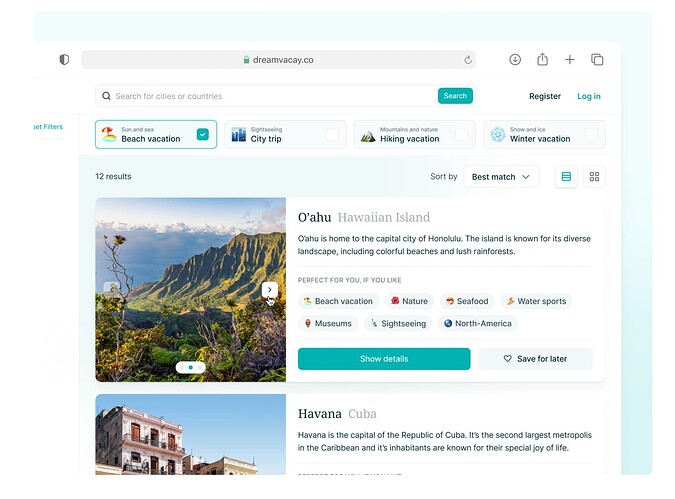Show the tab overview icon
This screenshot has width=675, height=499.
[x=597, y=60]
